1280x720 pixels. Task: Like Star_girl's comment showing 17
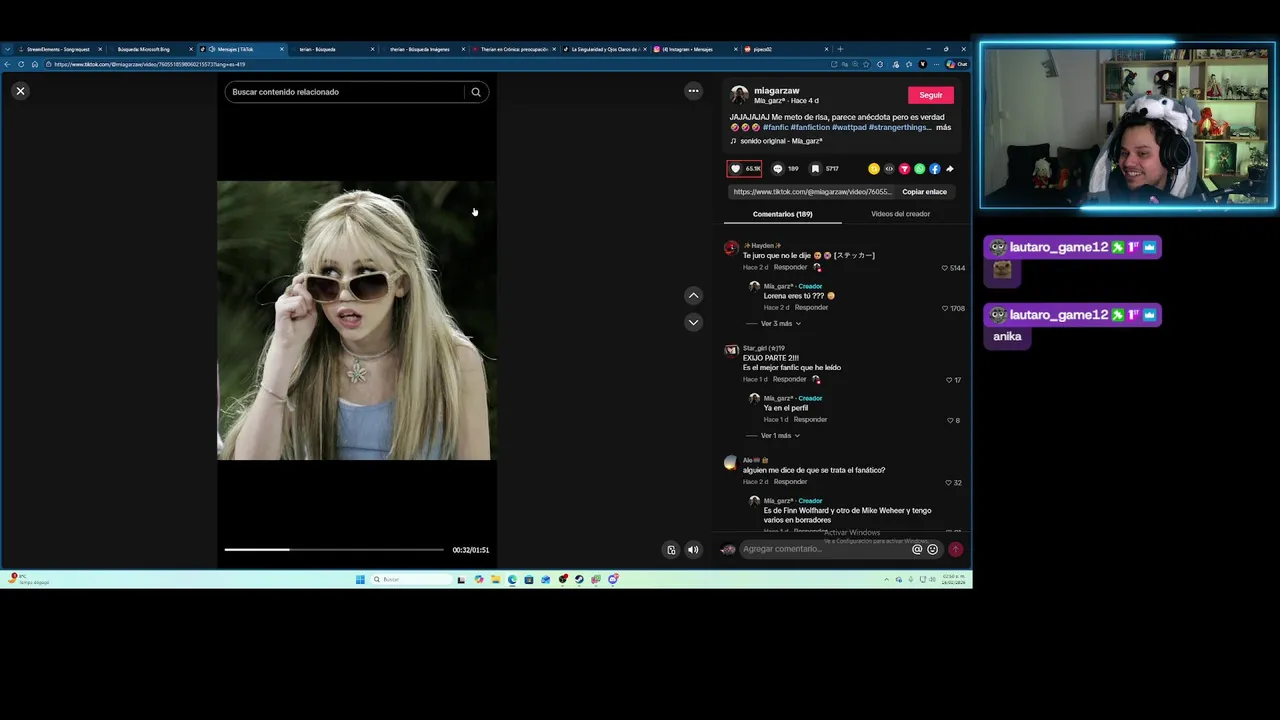(949, 380)
